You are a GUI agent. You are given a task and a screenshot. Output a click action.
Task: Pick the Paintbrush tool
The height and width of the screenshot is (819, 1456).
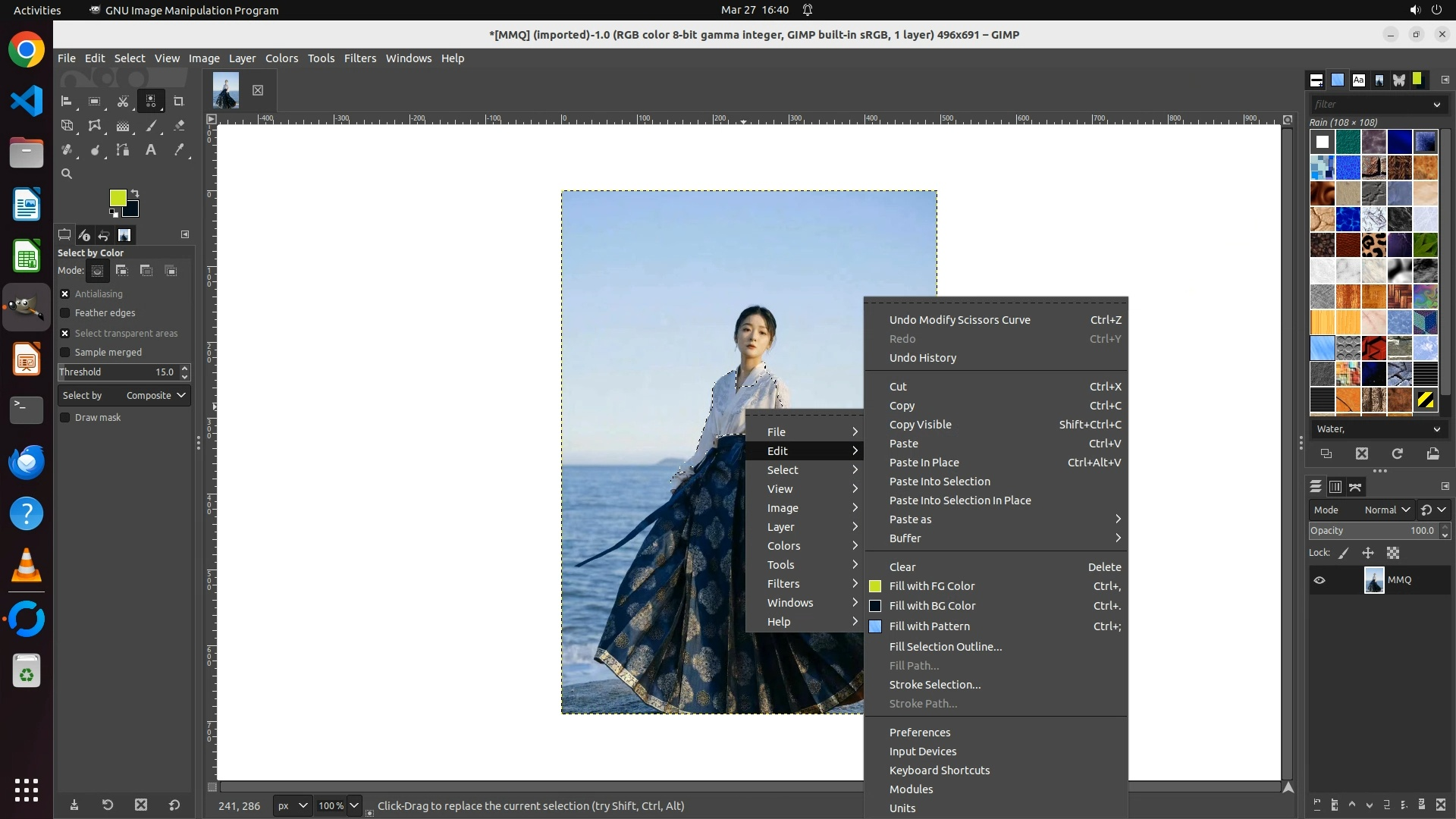151,126
